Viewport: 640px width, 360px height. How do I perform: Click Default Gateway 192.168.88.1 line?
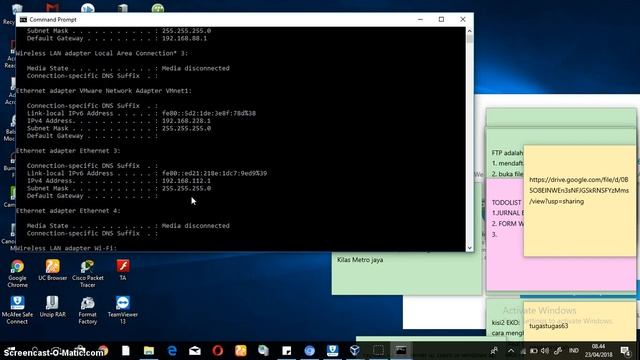click(117, 38)
